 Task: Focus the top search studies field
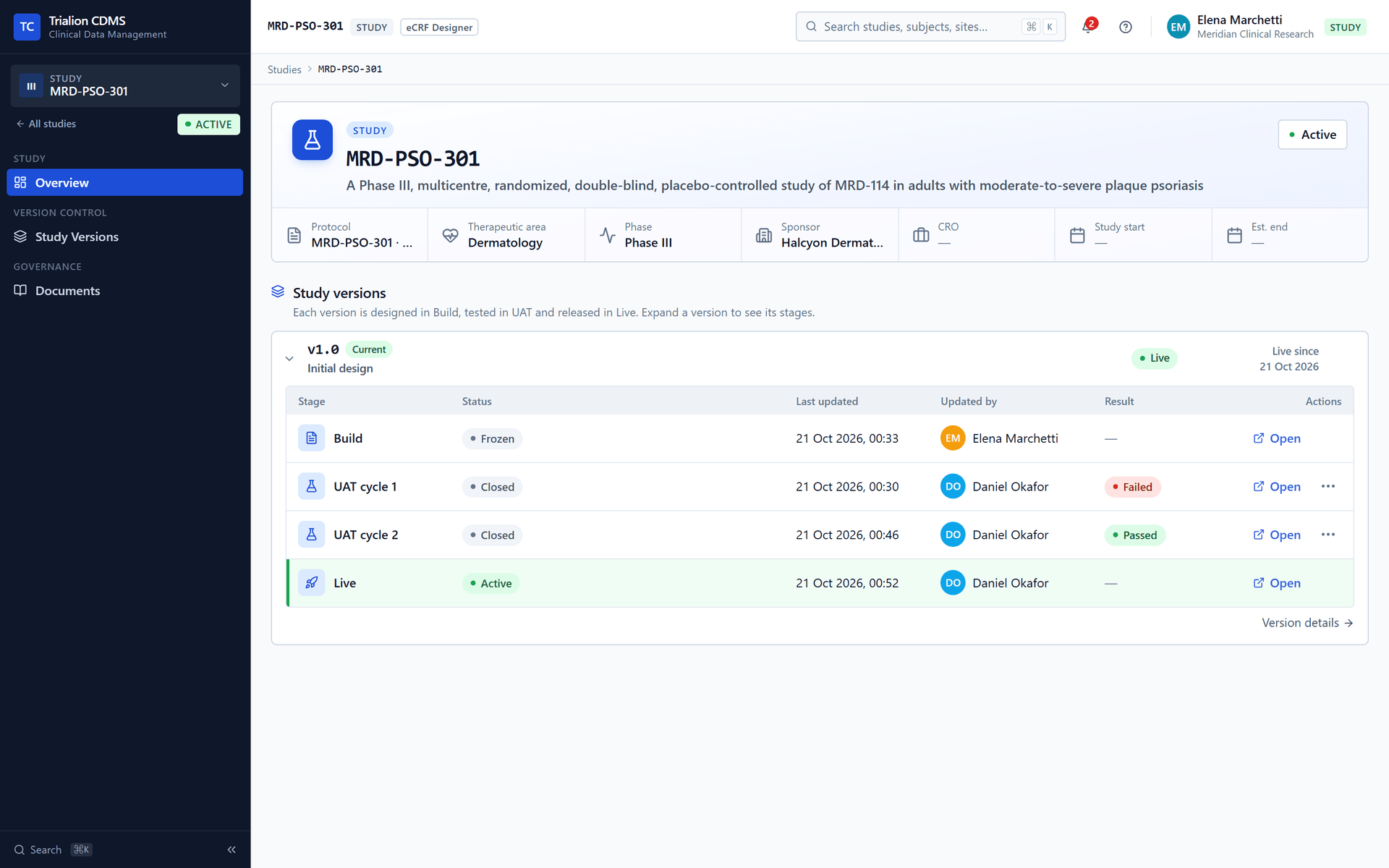point(930,27)
